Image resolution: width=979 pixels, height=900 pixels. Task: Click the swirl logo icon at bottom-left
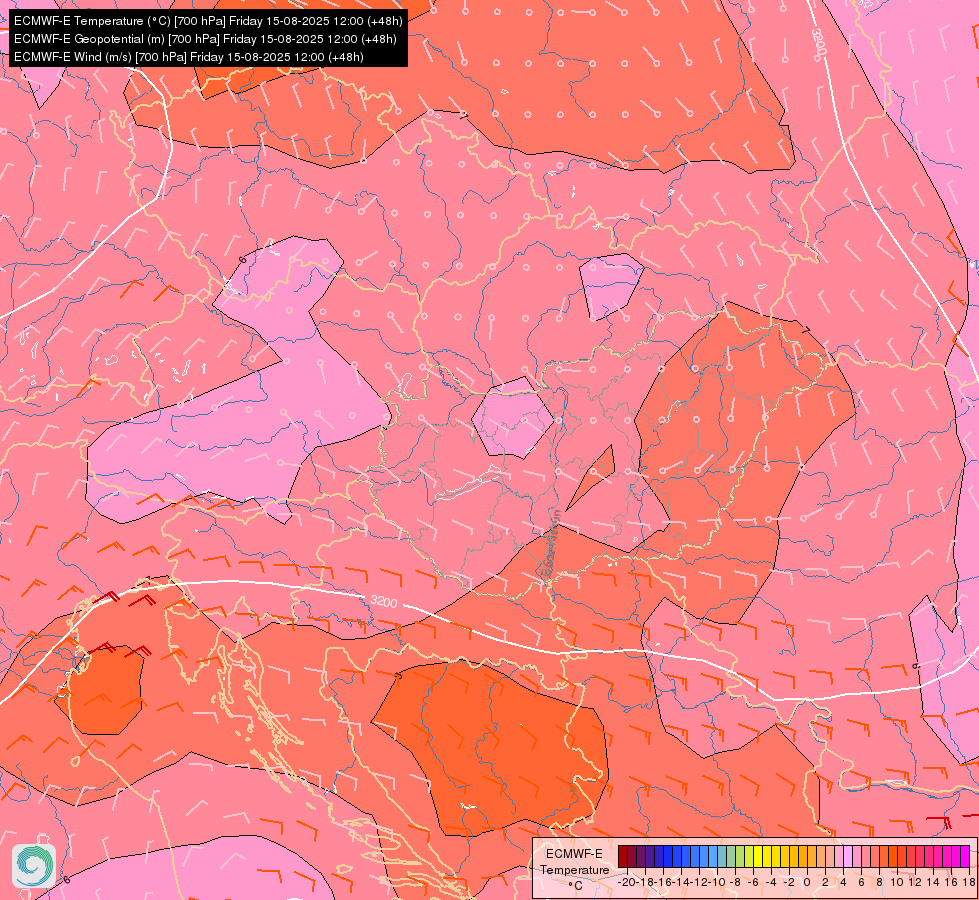(x=34, y=866)
